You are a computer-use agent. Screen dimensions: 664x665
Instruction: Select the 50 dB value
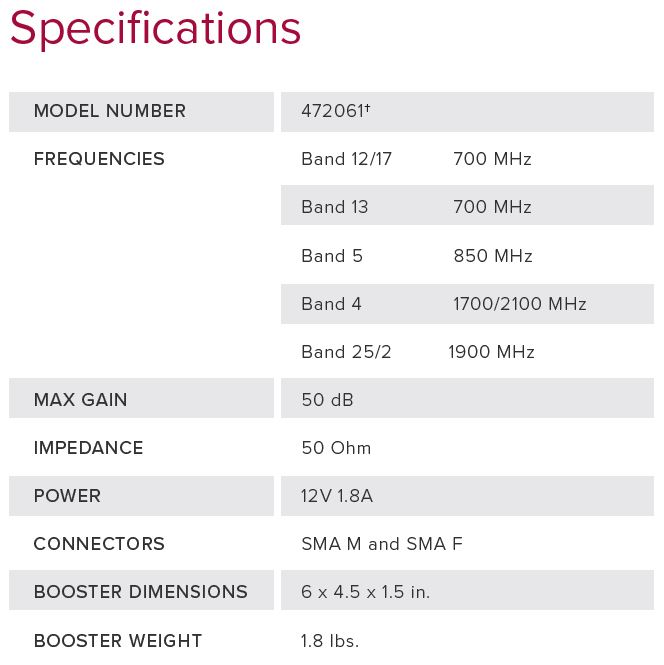[327, 400]
